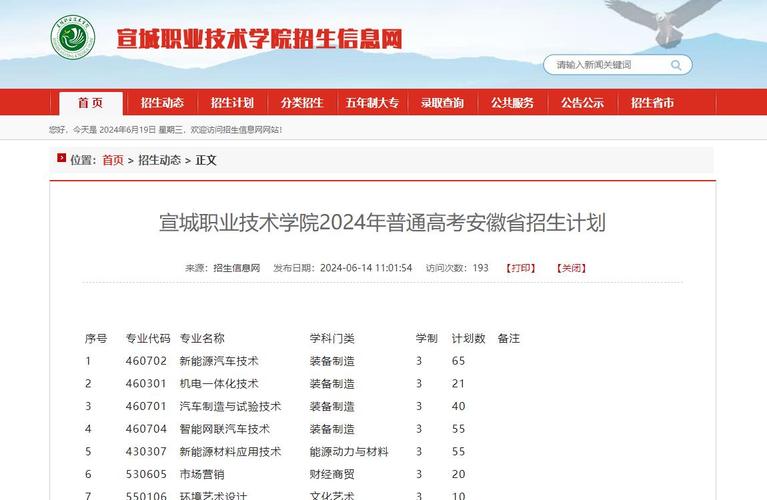Click the 专业代码 column header
767x500 pixels.
tap(148, 339)
